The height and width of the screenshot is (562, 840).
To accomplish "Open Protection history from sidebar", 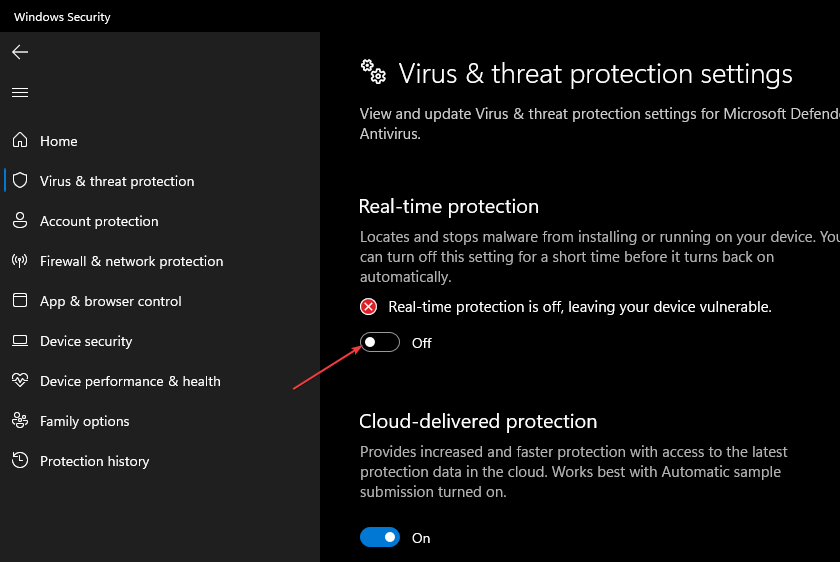I will (94, 461).
